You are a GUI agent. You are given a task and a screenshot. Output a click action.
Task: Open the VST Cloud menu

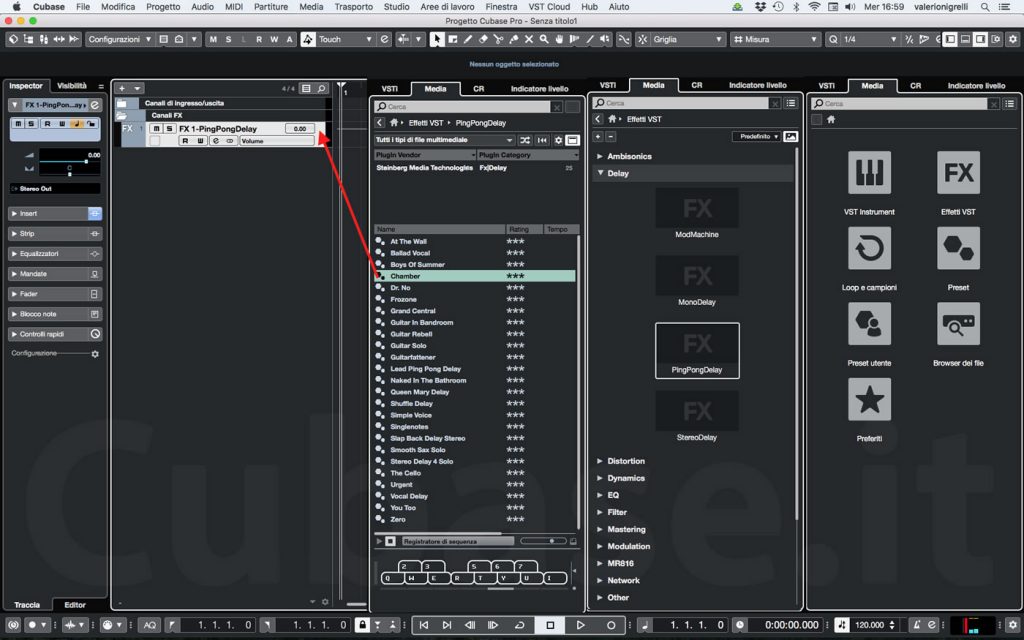[x=549, y=7]
